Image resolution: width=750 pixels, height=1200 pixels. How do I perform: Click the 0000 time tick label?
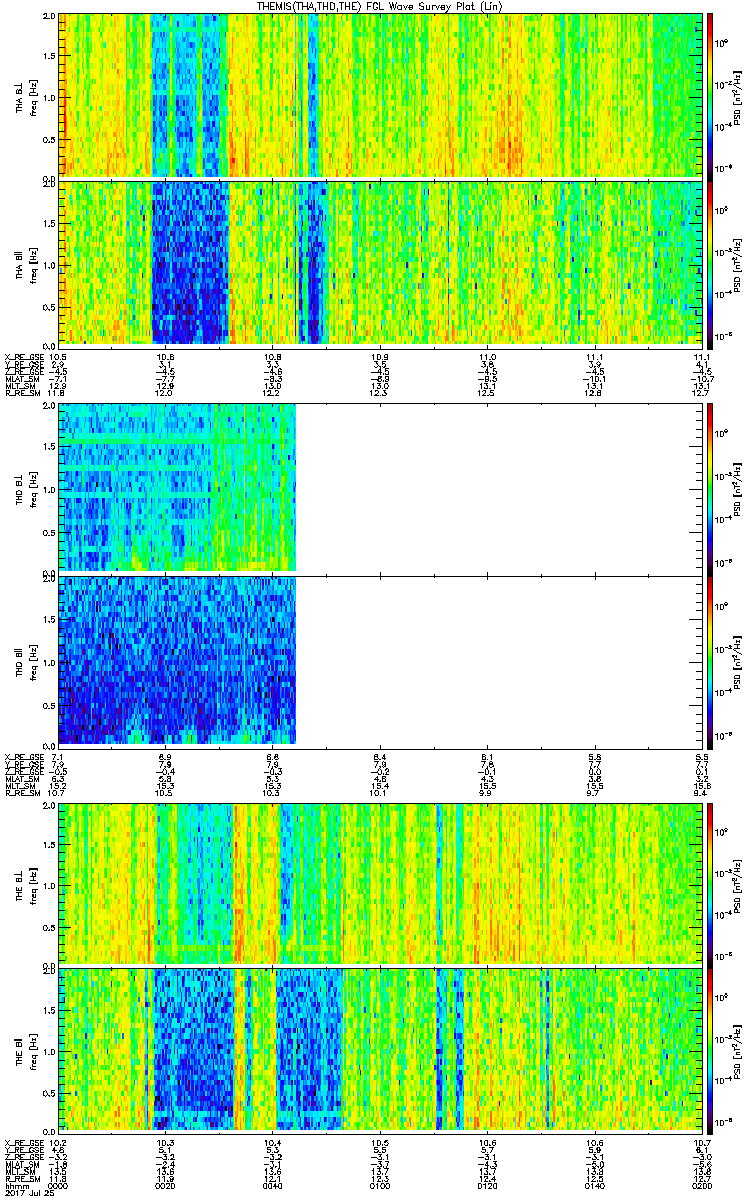(58, 1187)
